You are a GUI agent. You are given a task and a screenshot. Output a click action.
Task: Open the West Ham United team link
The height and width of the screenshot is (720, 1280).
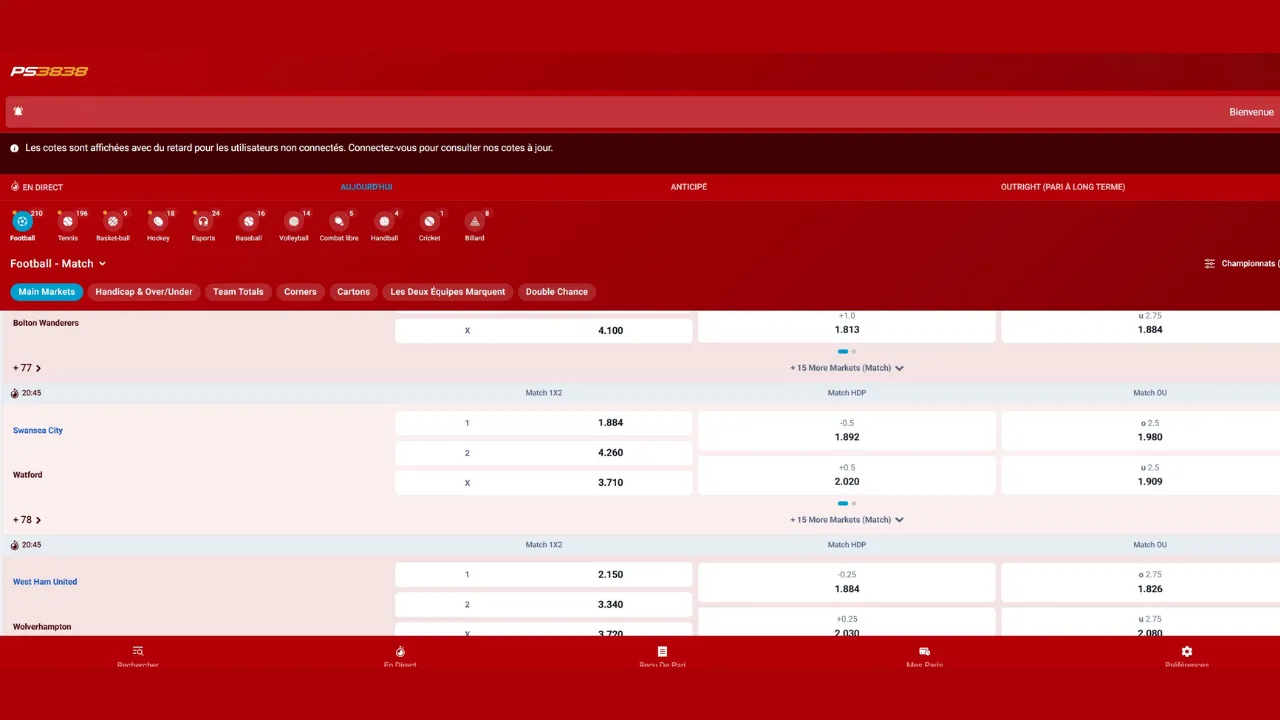[x=45, y=582]
